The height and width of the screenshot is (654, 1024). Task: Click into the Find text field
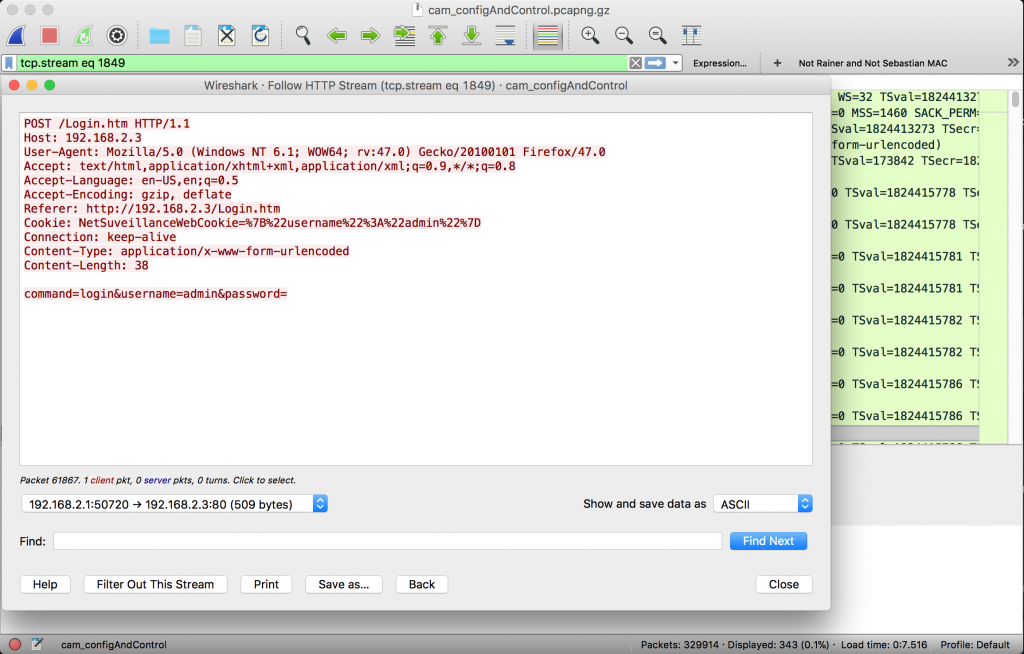[387, 541]
